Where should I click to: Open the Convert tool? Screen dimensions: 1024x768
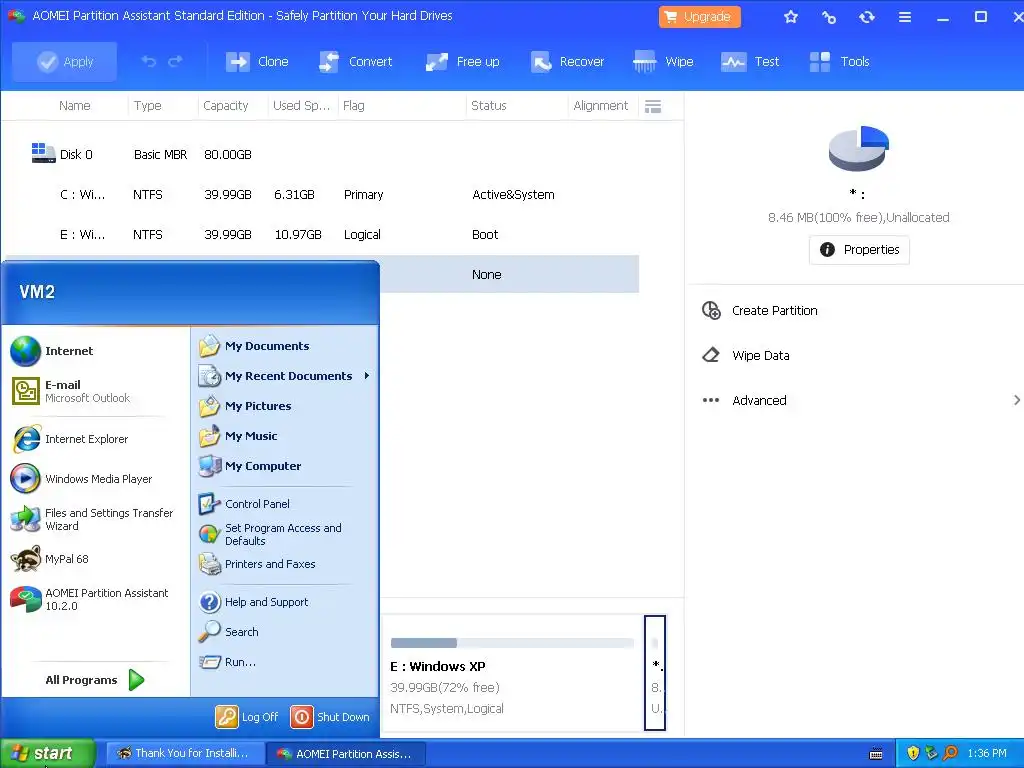tap(355, 61)
